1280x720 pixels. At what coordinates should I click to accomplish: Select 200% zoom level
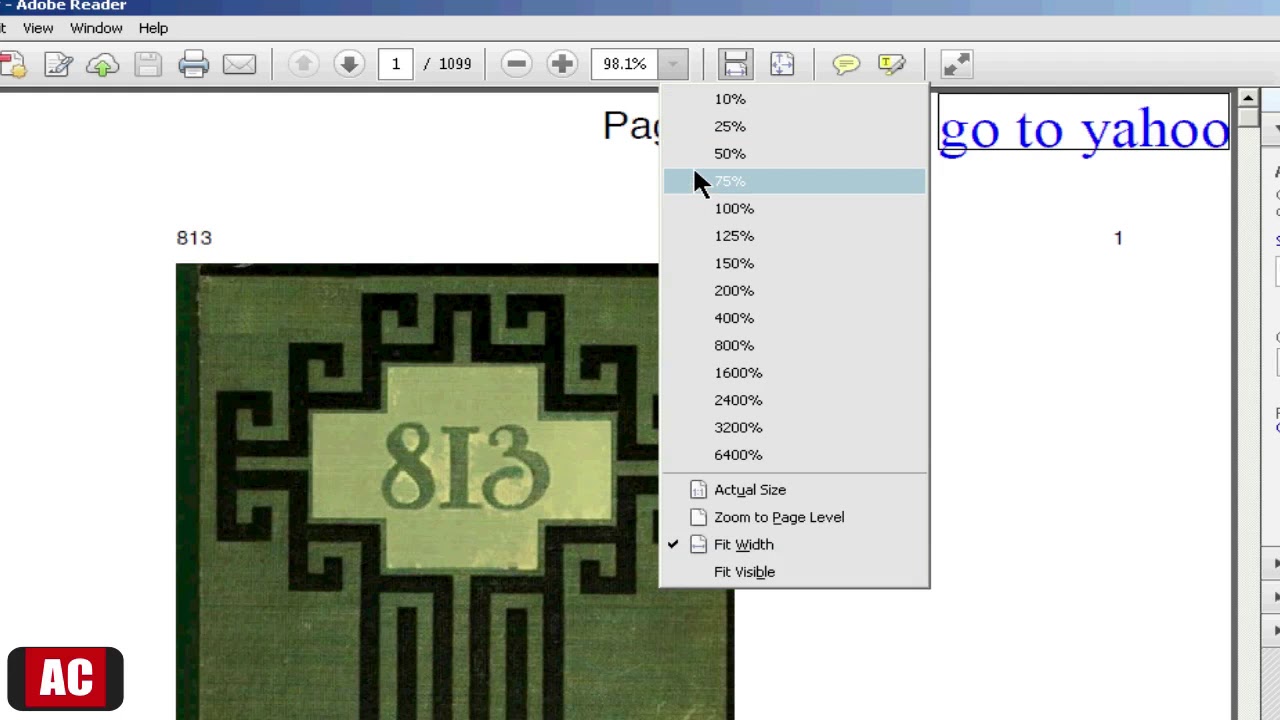pyautogui.click(x=794, y=290)
